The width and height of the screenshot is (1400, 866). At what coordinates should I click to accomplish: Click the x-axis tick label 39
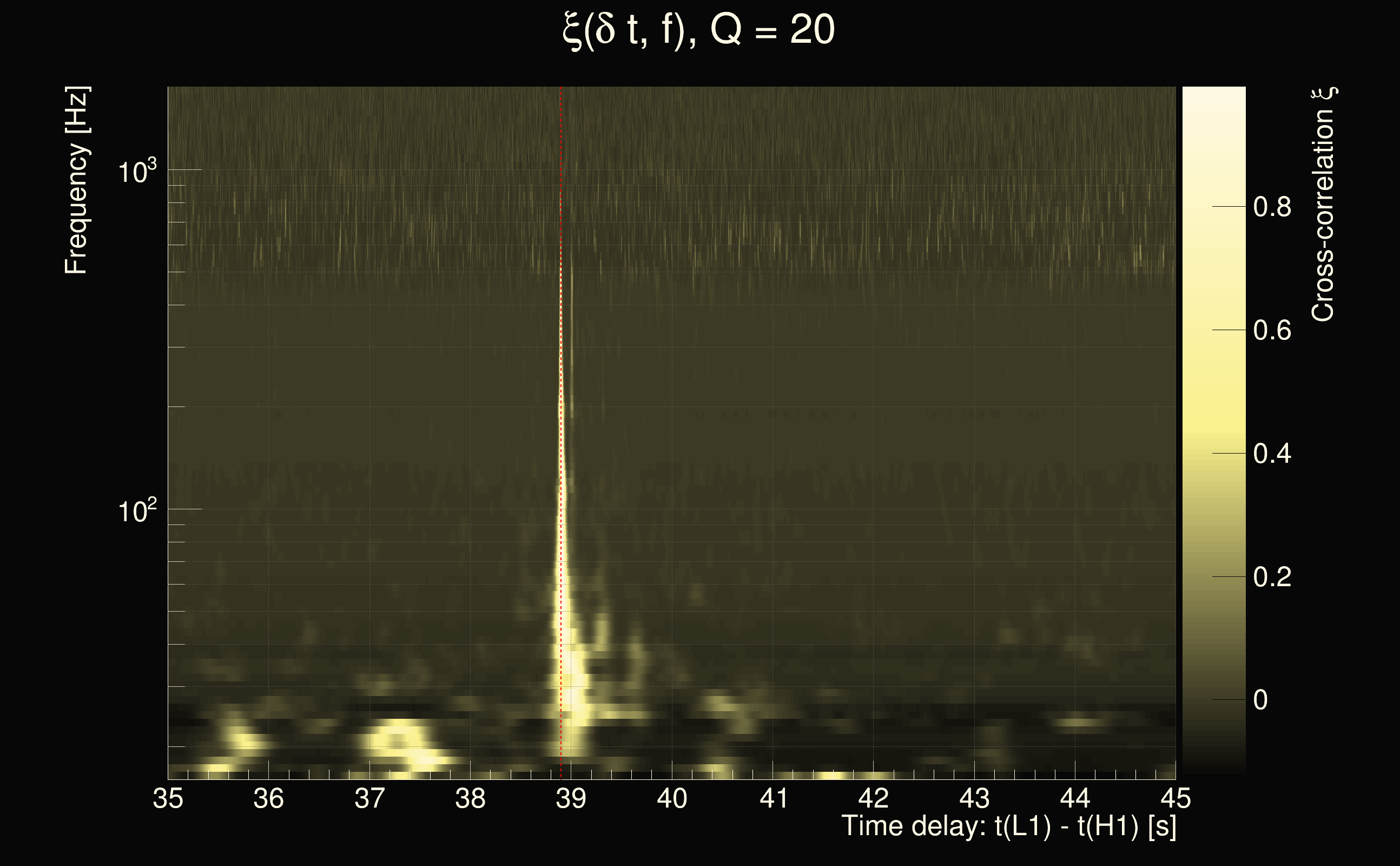click(x=571, y=798)
